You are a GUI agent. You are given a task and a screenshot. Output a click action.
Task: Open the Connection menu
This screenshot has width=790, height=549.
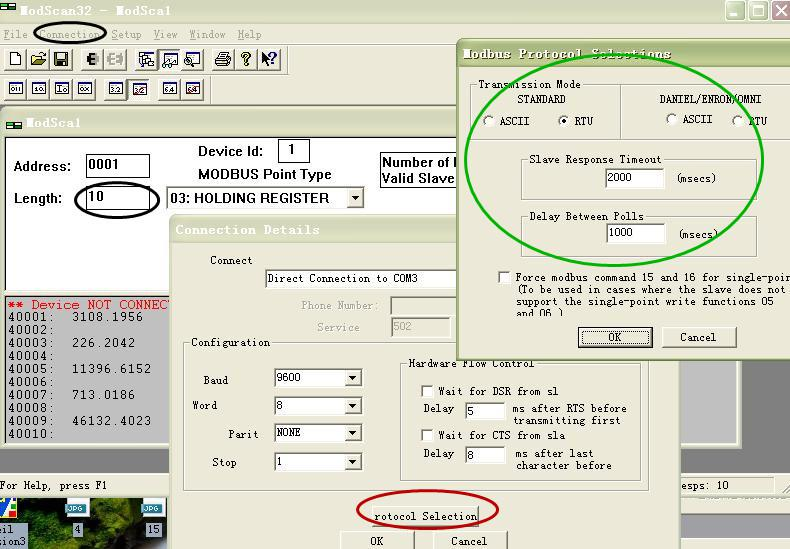click(69, 34)
